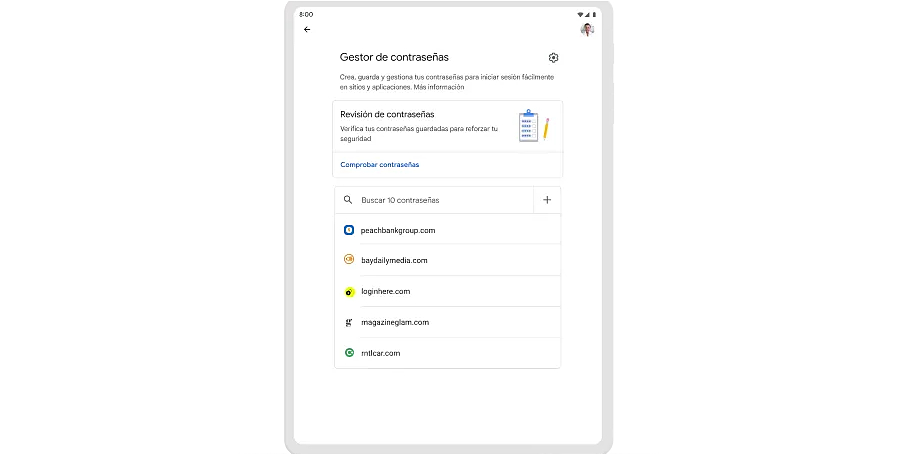
Task: Click the 8:00 clock in status bar
Action: point(306,15)
